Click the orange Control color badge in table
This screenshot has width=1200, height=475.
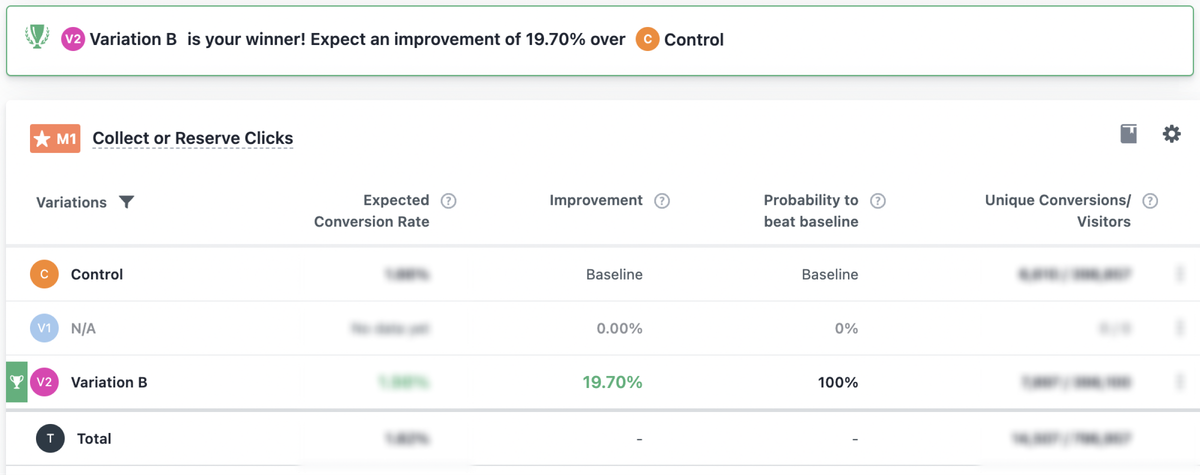click(44, 274)
